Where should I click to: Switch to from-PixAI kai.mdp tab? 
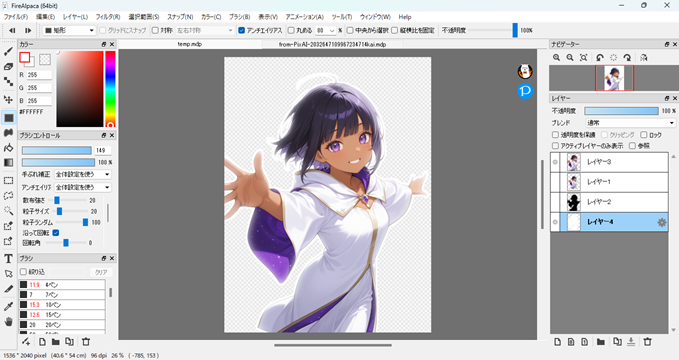pyautogui.click(x=333, y=44)
